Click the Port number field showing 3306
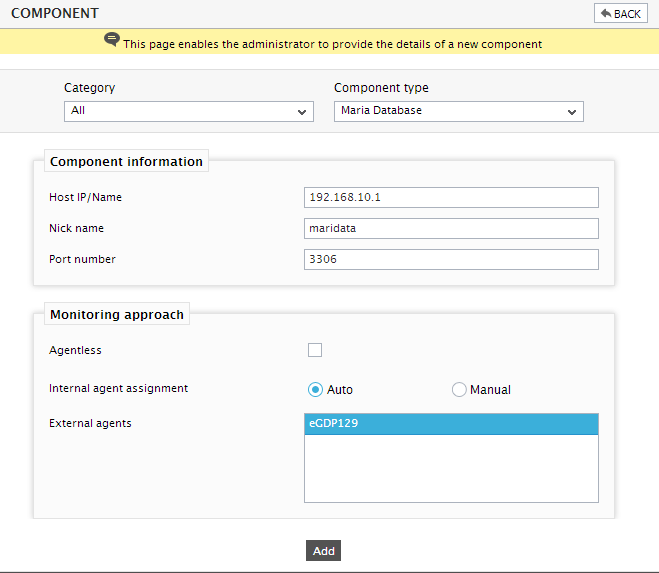This screenshot has width=659, height=573. point(451,259)
